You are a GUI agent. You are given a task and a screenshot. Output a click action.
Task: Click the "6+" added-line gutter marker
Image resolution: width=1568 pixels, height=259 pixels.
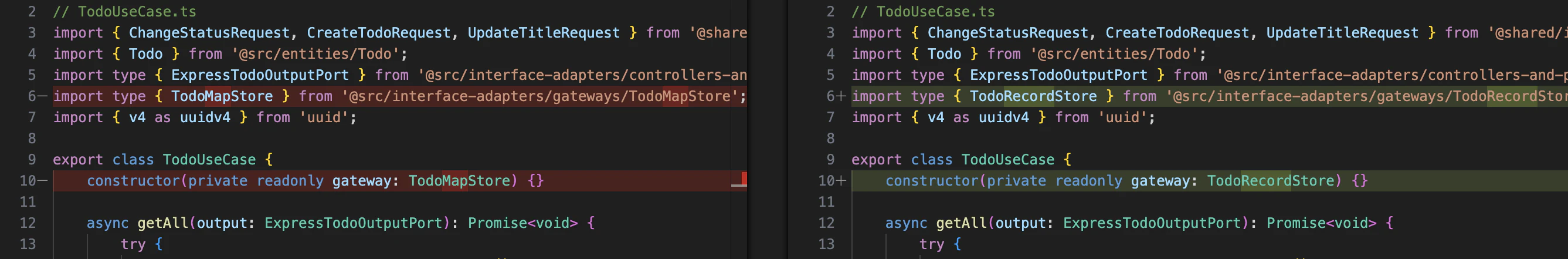pyautogui.click(x=836, y=96)
